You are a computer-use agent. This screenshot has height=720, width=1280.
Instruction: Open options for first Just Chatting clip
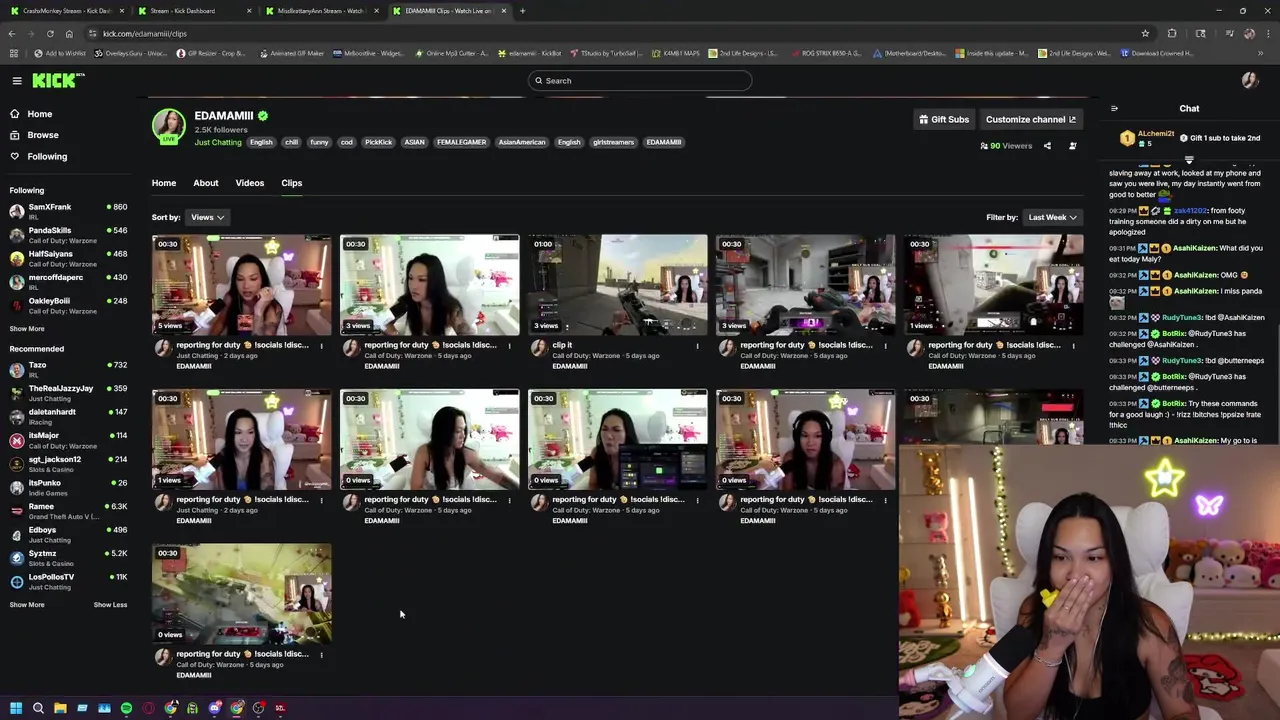(321, 345)
